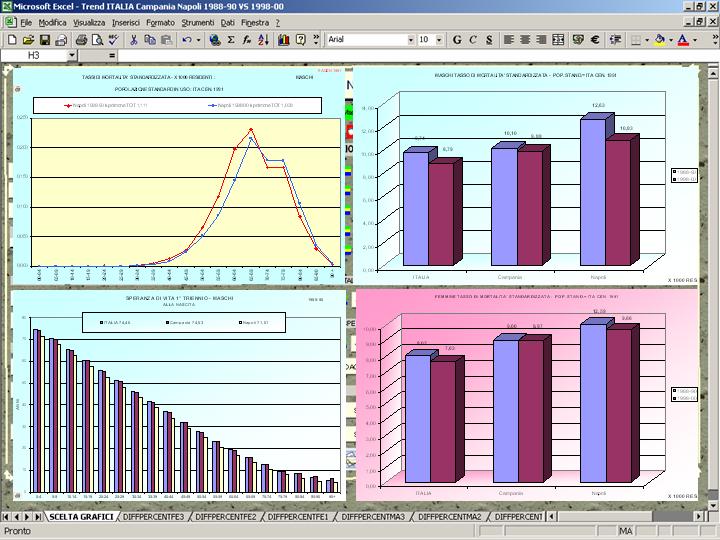Show more Formatting toolbar buttons chevron

715,40
